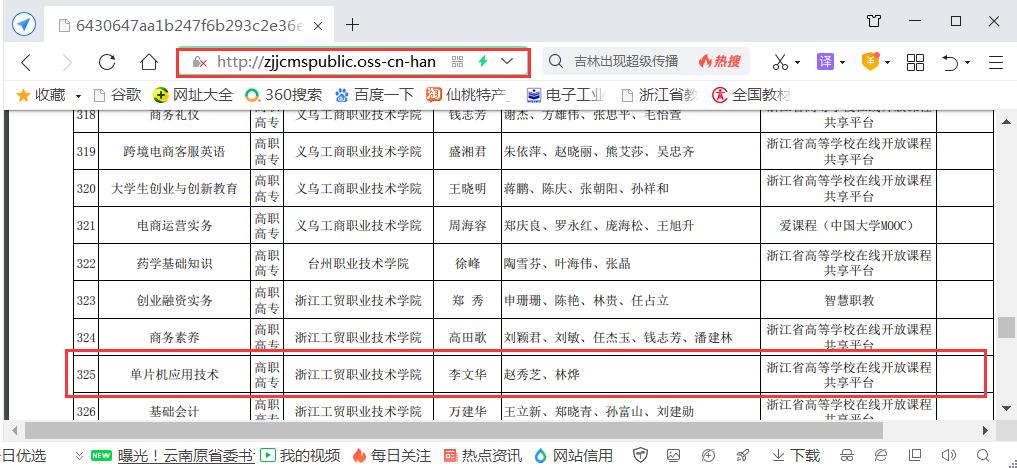Image resolution: width=1017 pixels, height=468 pixels.
Task: Click the green lightning speed mode icon
Action: pyautogui.click(x=483, y=62)
